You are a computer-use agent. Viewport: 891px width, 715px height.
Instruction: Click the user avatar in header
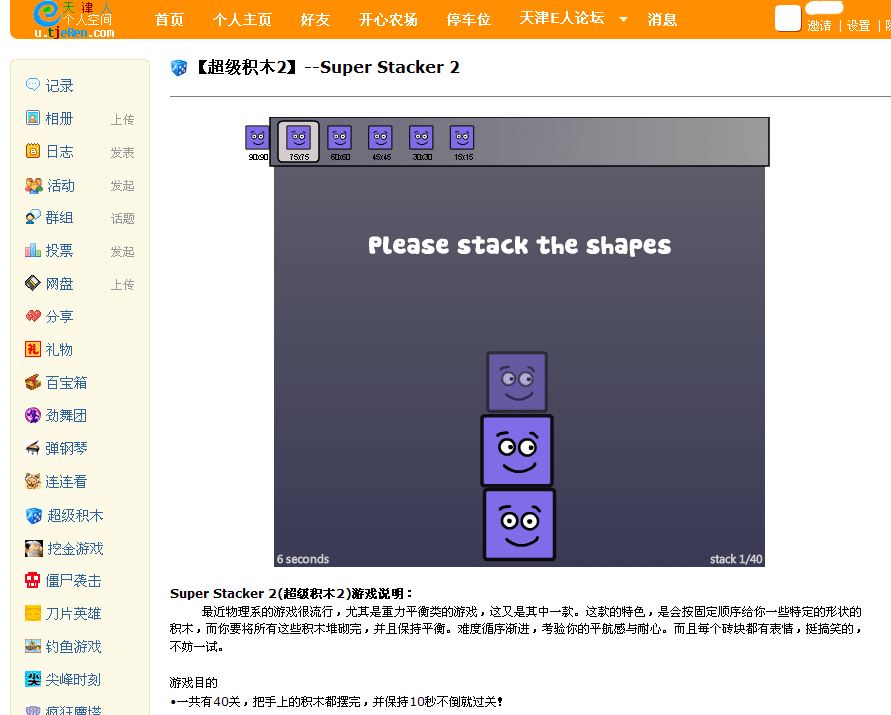point(788,18)
